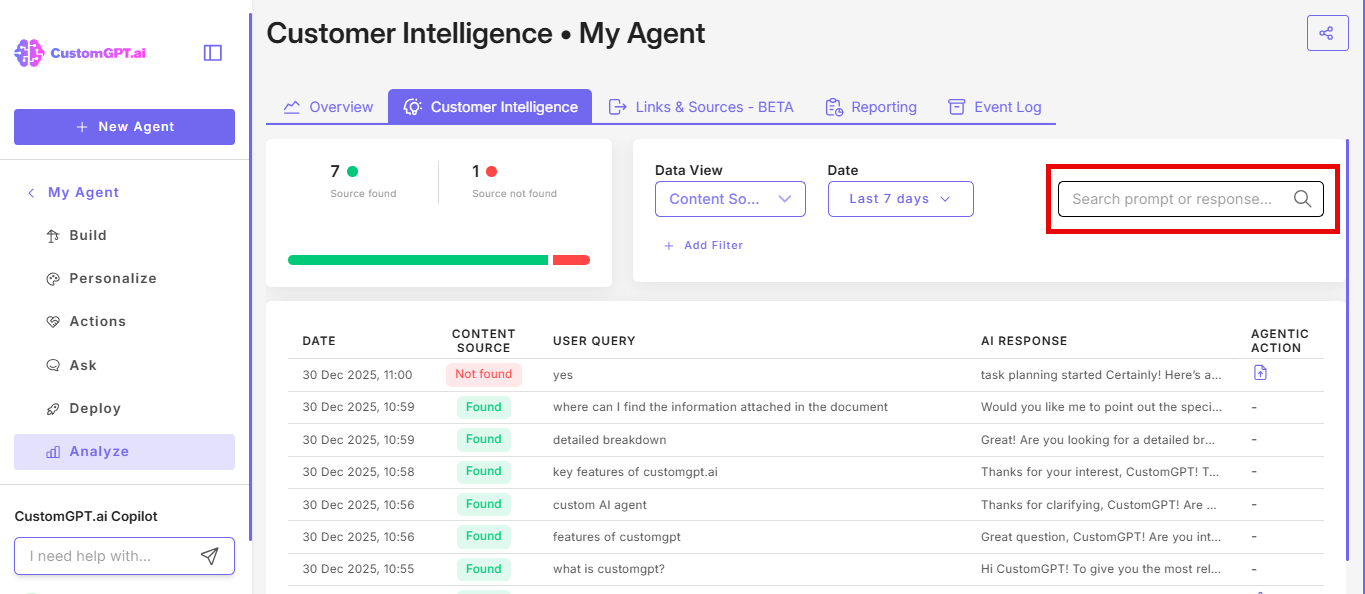This screenshot has width=1365, height=594.
Task: Click the '7 Source found' counter
Action: point(363,181)
